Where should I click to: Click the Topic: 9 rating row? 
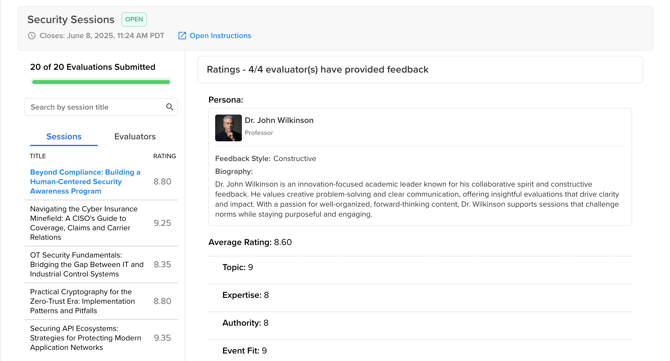[420, 267]
